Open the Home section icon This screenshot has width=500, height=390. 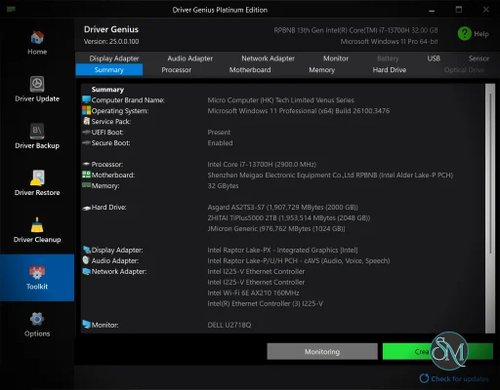pos(37,38)
